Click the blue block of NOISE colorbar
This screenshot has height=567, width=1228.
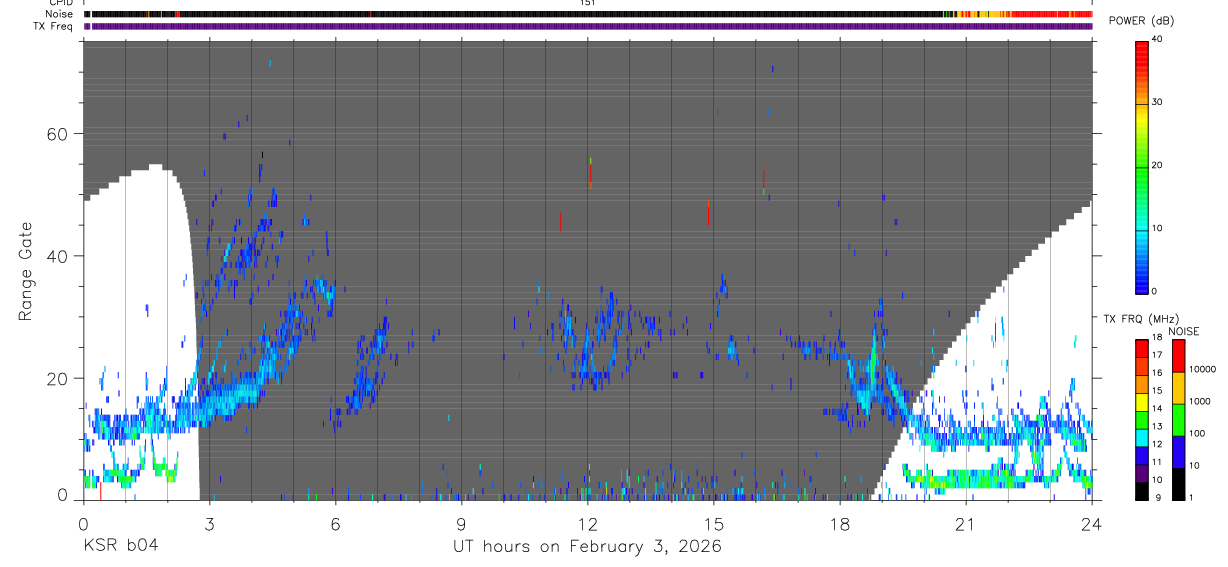pos(1178,452)
